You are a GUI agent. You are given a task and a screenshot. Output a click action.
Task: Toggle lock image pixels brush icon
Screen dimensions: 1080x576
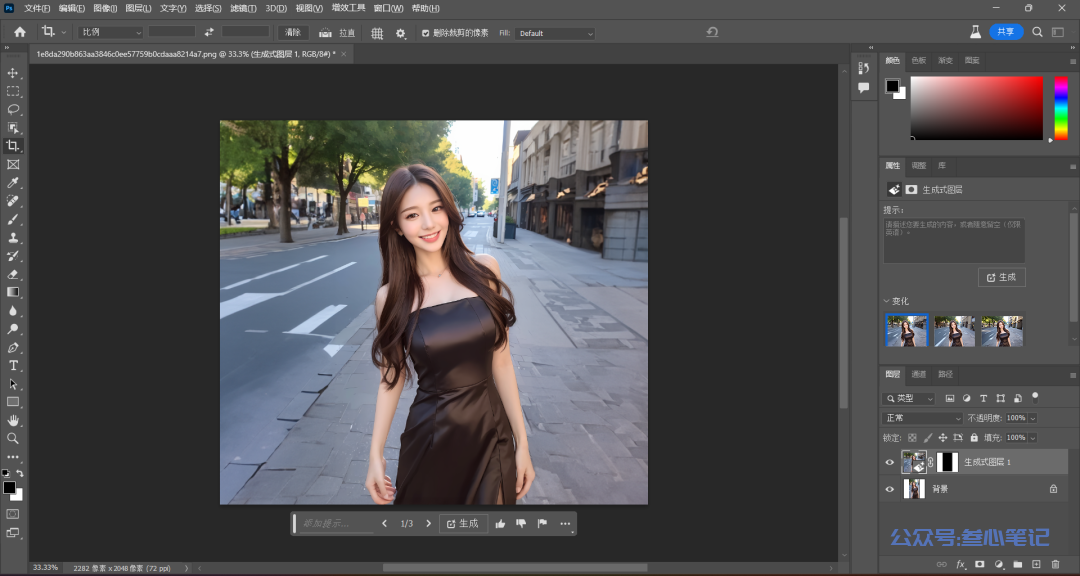(928, 438)
